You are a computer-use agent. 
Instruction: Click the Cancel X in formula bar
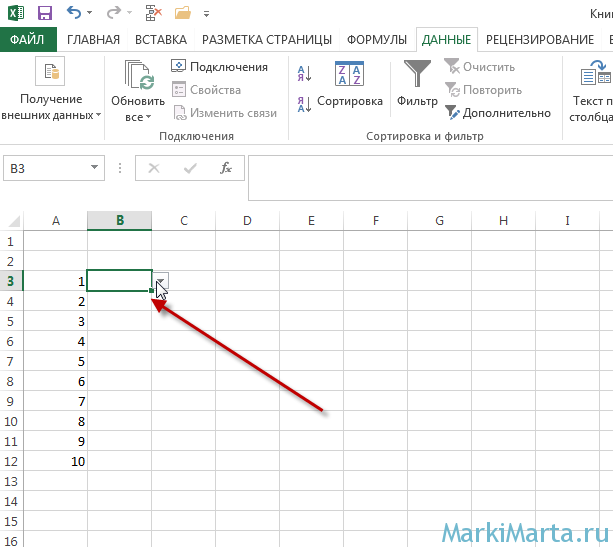[x=154, y=168]
